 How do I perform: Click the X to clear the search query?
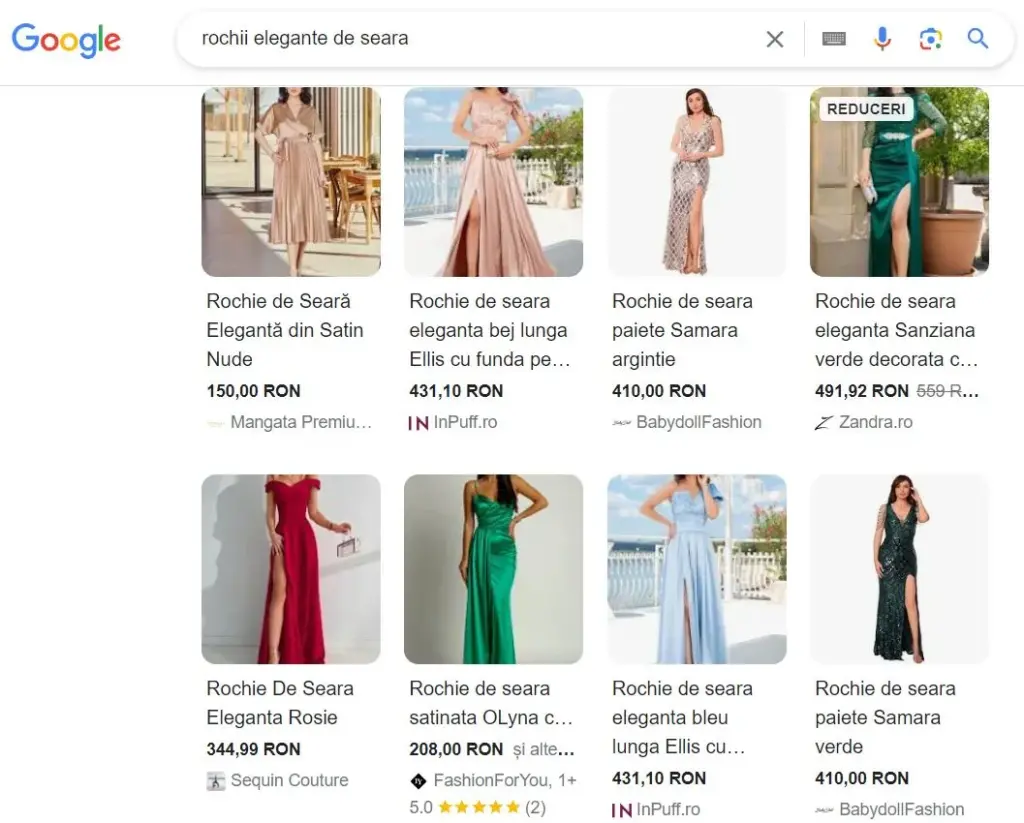[775, 39]
